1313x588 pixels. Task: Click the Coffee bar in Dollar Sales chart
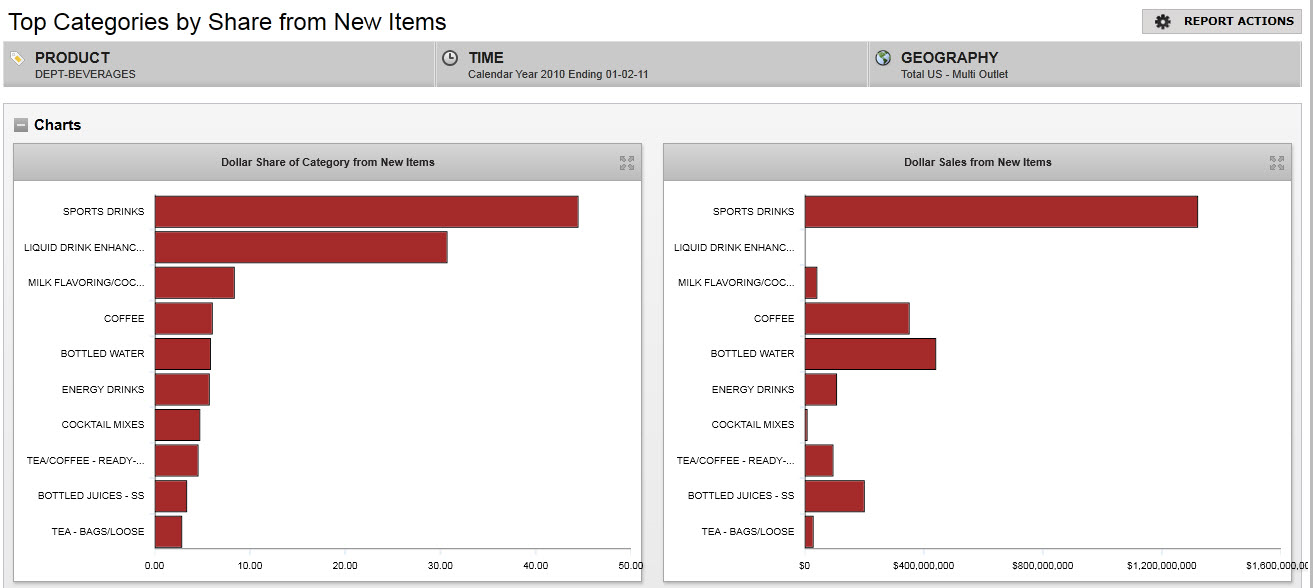pyautogui.click(x=856, y=318)
